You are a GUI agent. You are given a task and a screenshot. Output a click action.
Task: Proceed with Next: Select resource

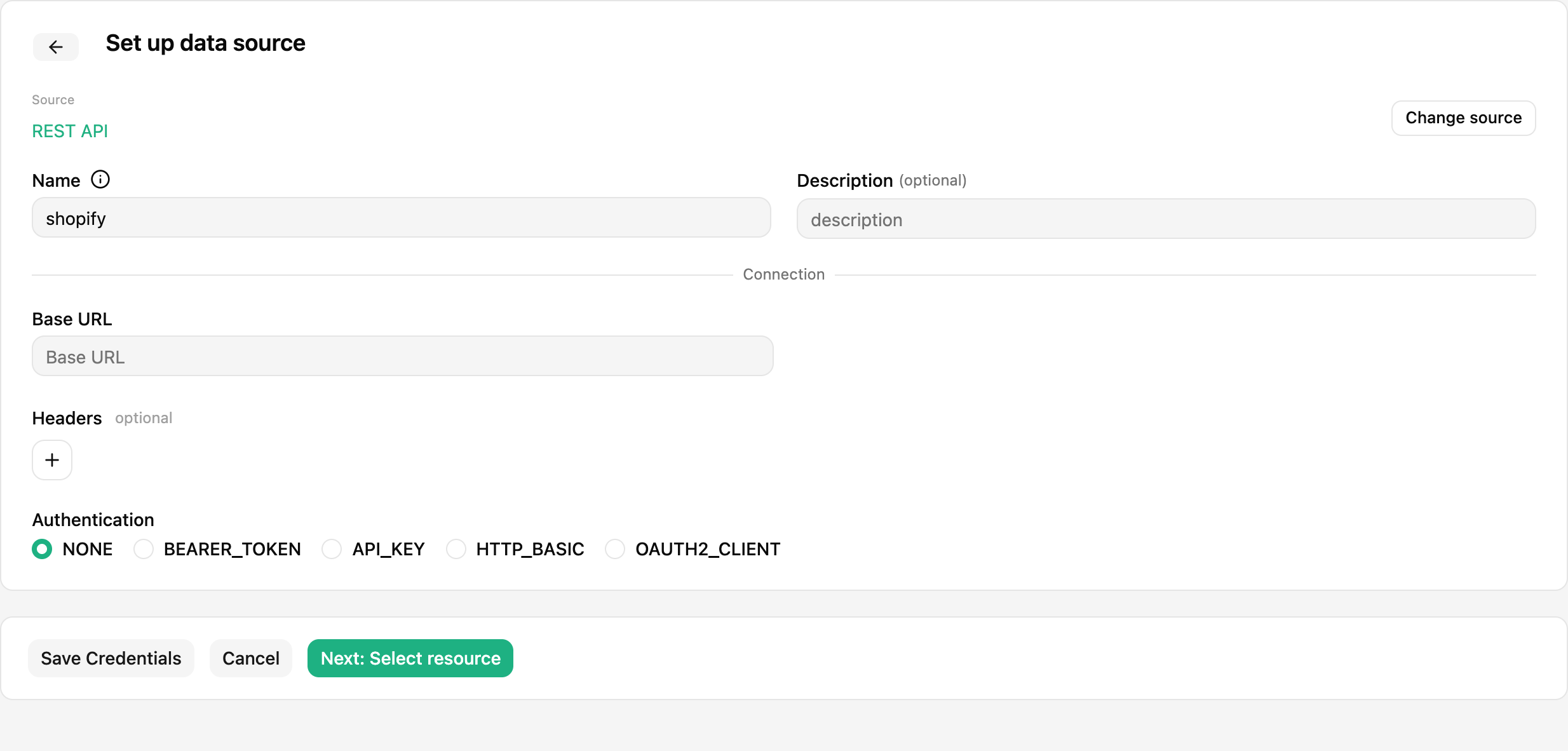click(410, 658)
